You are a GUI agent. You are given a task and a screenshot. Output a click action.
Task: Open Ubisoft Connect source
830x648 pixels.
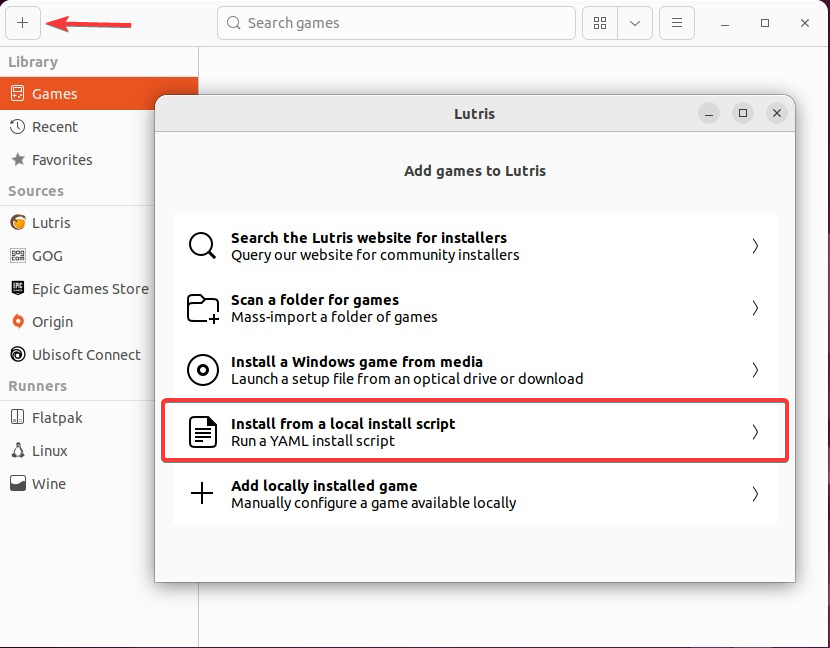(x=86, y=355)
